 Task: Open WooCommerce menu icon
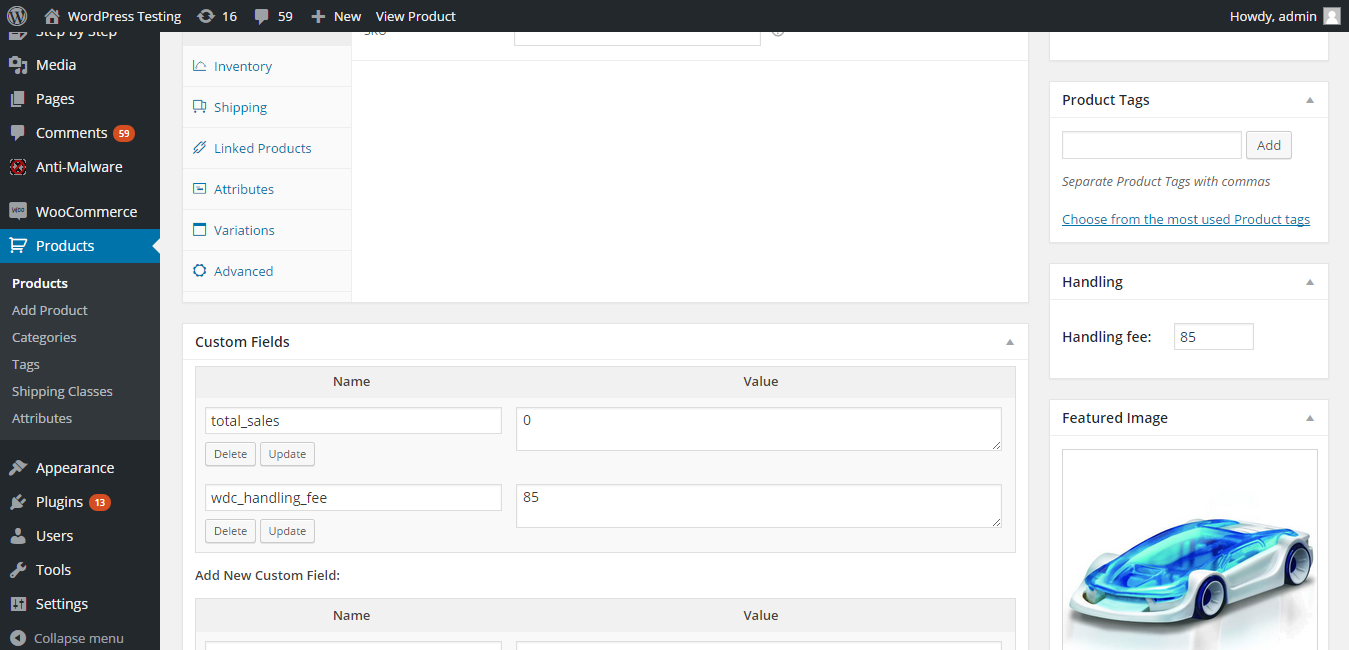pyautogui.click(x=18, y=212)
